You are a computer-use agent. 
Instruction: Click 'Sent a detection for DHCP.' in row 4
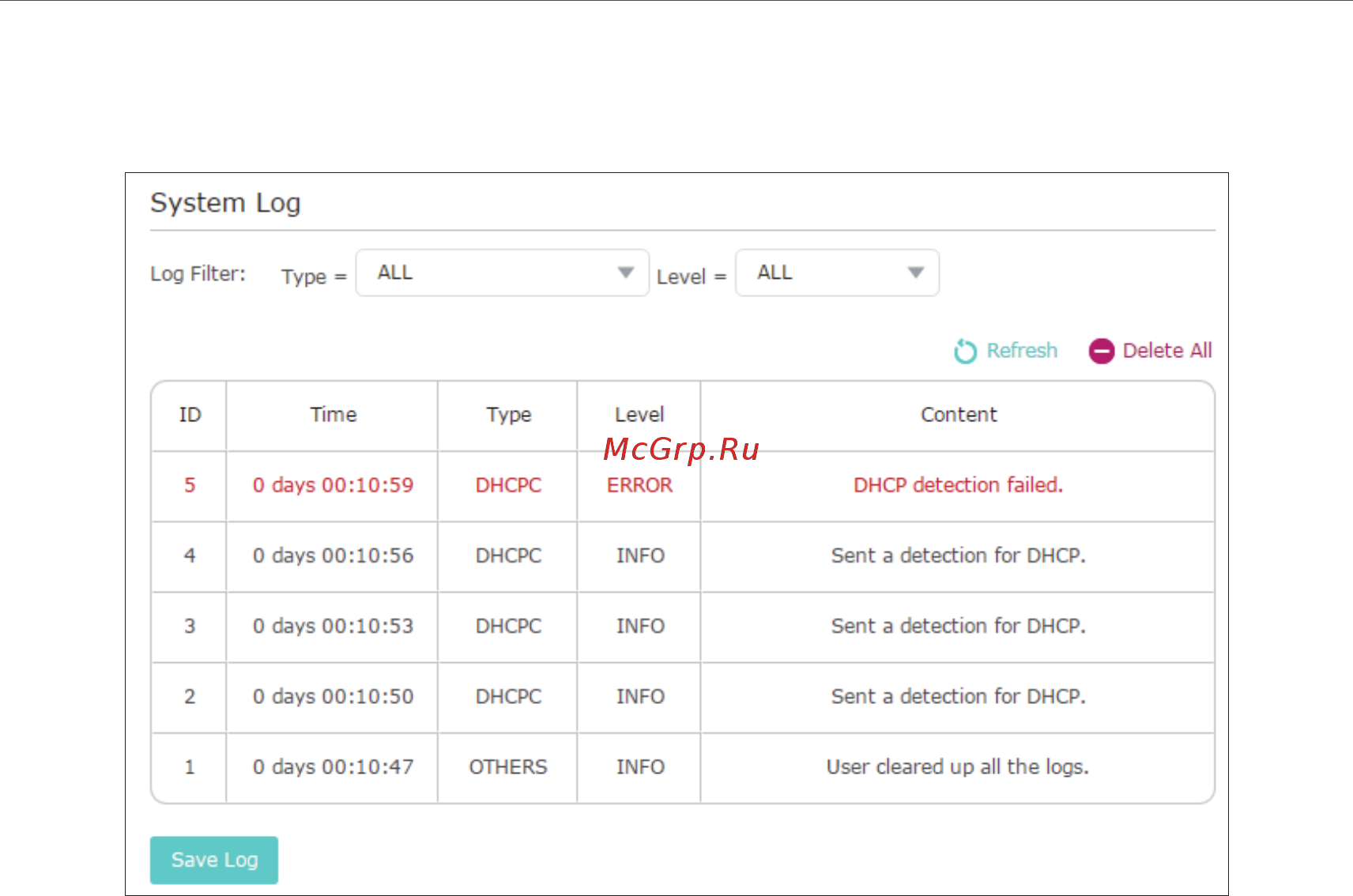959,555
